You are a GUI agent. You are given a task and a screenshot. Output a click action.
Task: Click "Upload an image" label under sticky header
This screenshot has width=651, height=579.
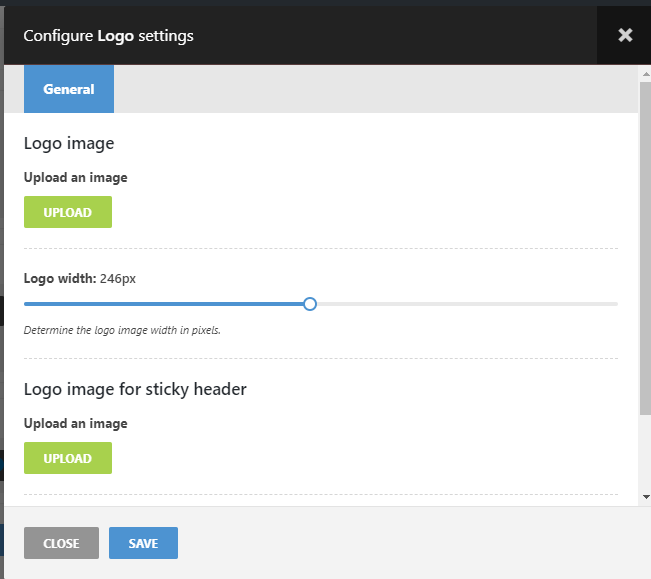point(76,424)
